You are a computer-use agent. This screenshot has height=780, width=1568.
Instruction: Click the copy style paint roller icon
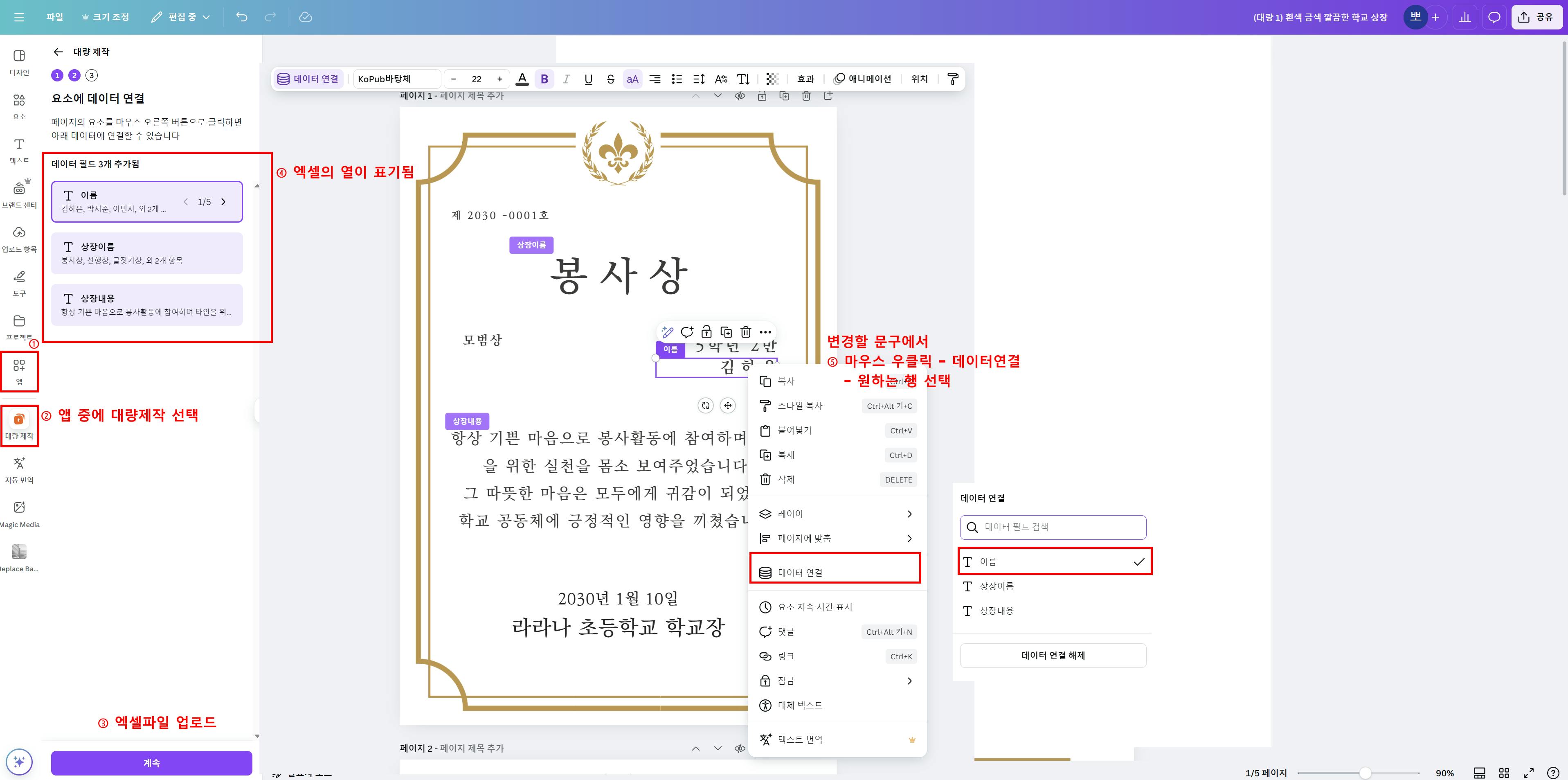[953, 79]
